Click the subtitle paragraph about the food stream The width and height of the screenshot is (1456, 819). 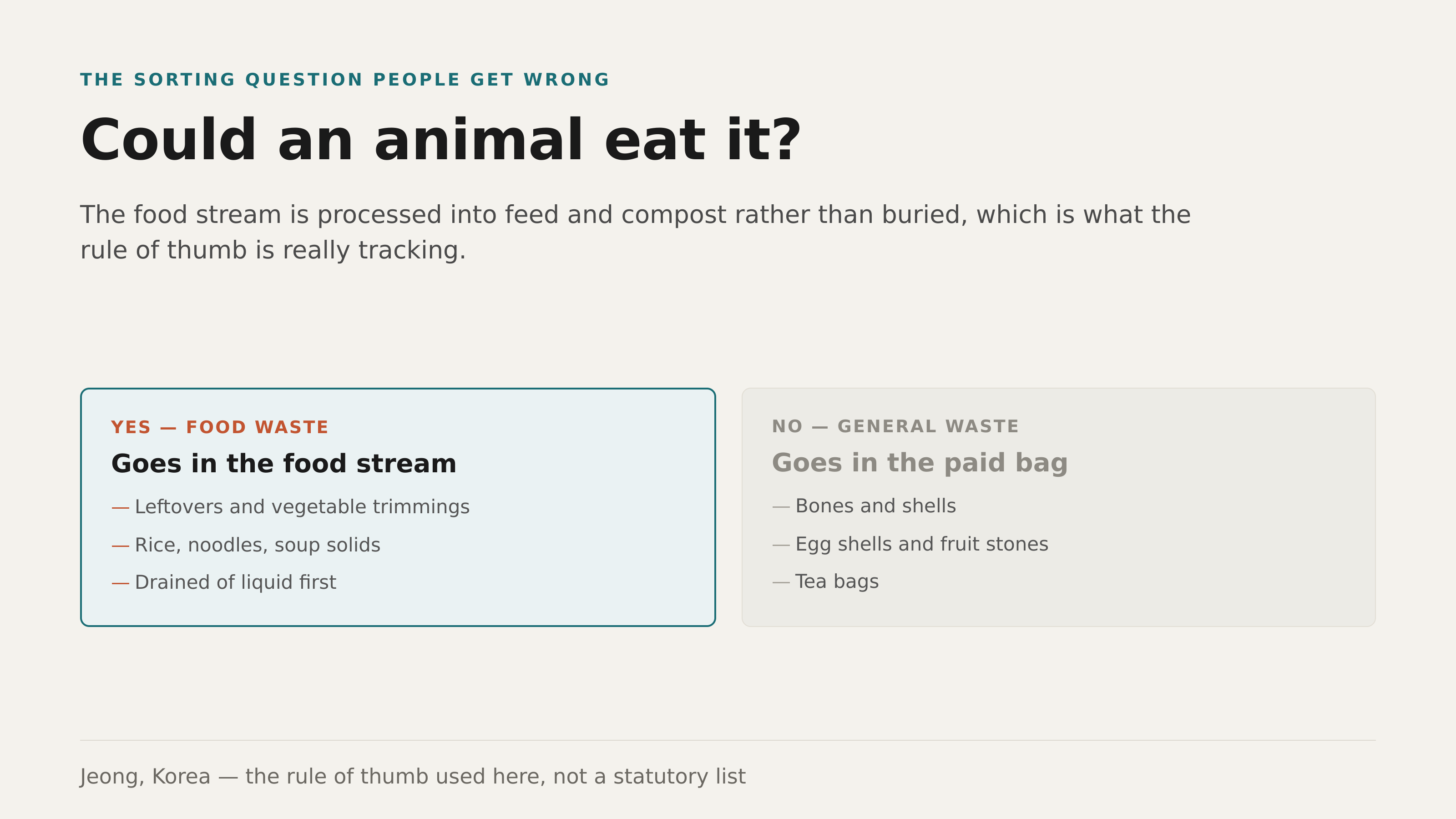click(635, 233)
